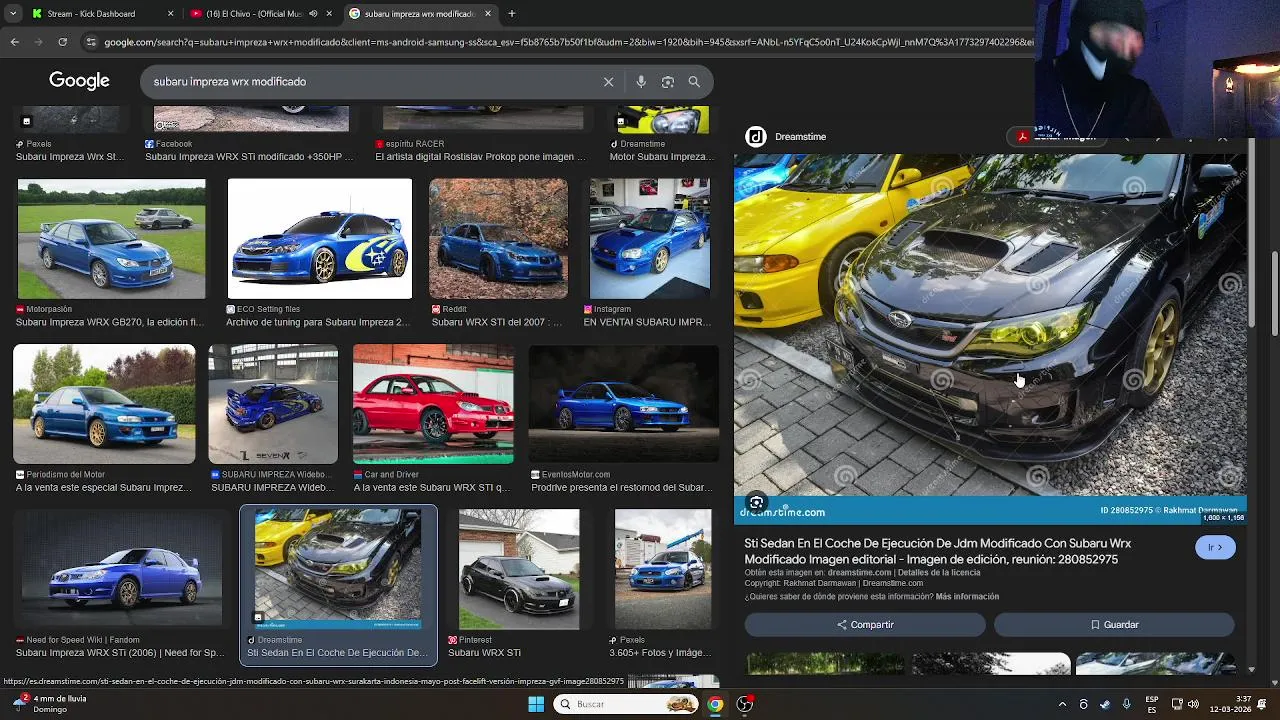Focus the browser address bar URL
Image resolution: width=1280 pixels, height=720 pixels.
[568, 42]
